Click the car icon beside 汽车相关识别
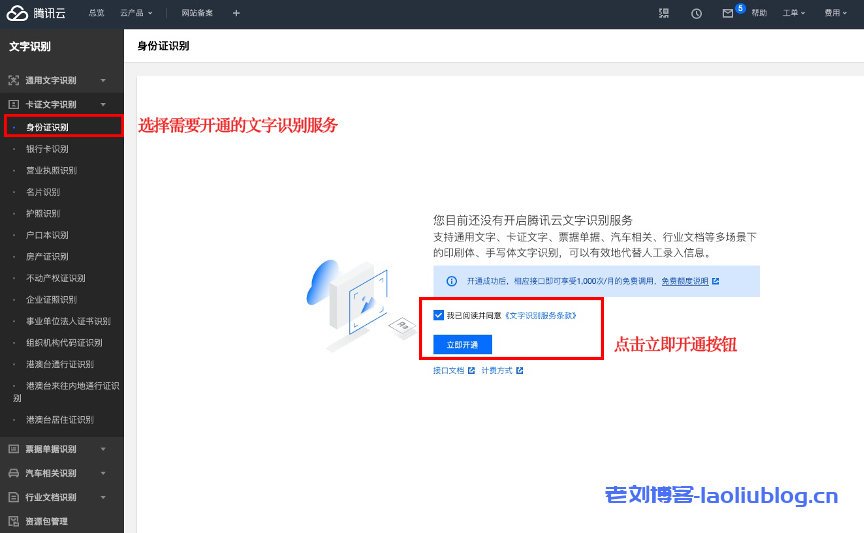This screenshot has width=864, height=533. point(13,473)
